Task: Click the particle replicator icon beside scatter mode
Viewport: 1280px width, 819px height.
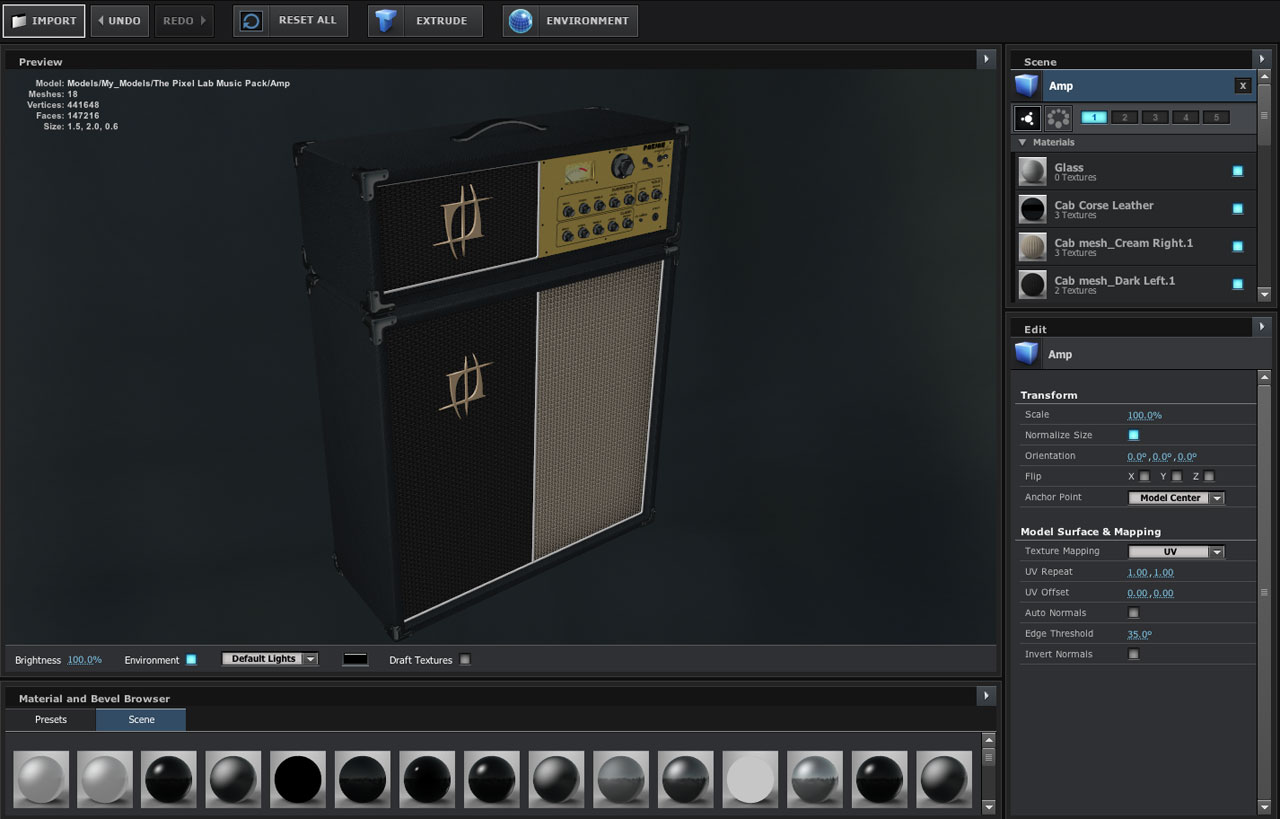Action: (x=1058, y=118)
